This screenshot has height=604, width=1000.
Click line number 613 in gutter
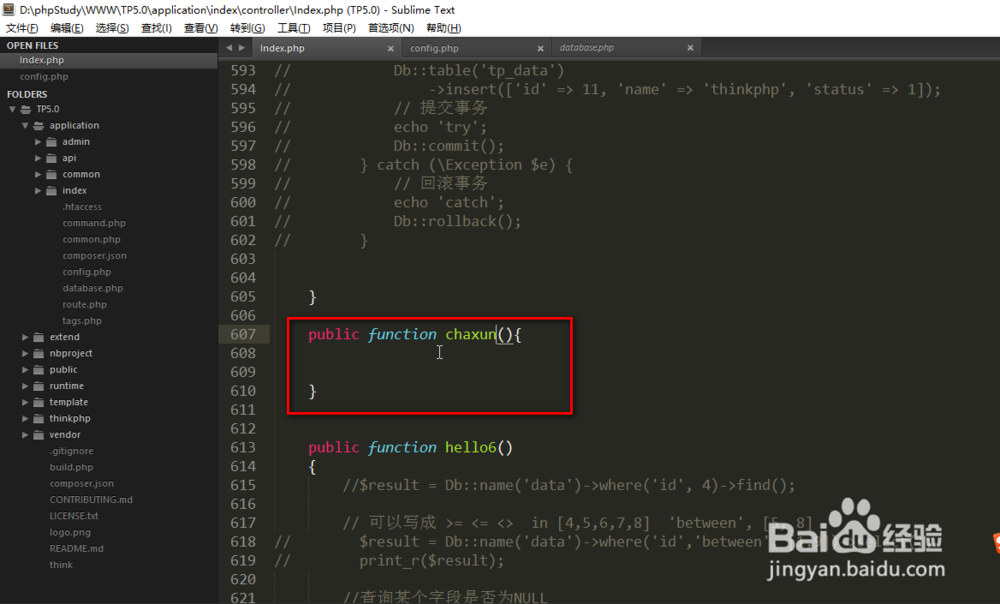tap(243, 447)
